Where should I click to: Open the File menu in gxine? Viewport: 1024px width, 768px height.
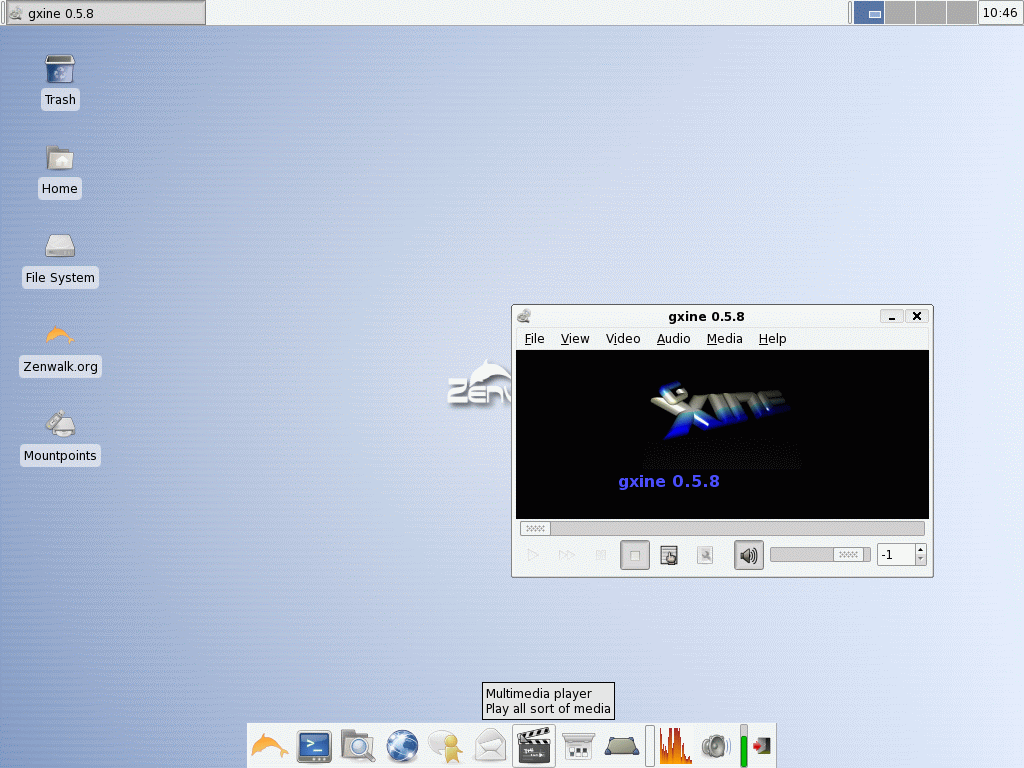(x=534, y=338)
